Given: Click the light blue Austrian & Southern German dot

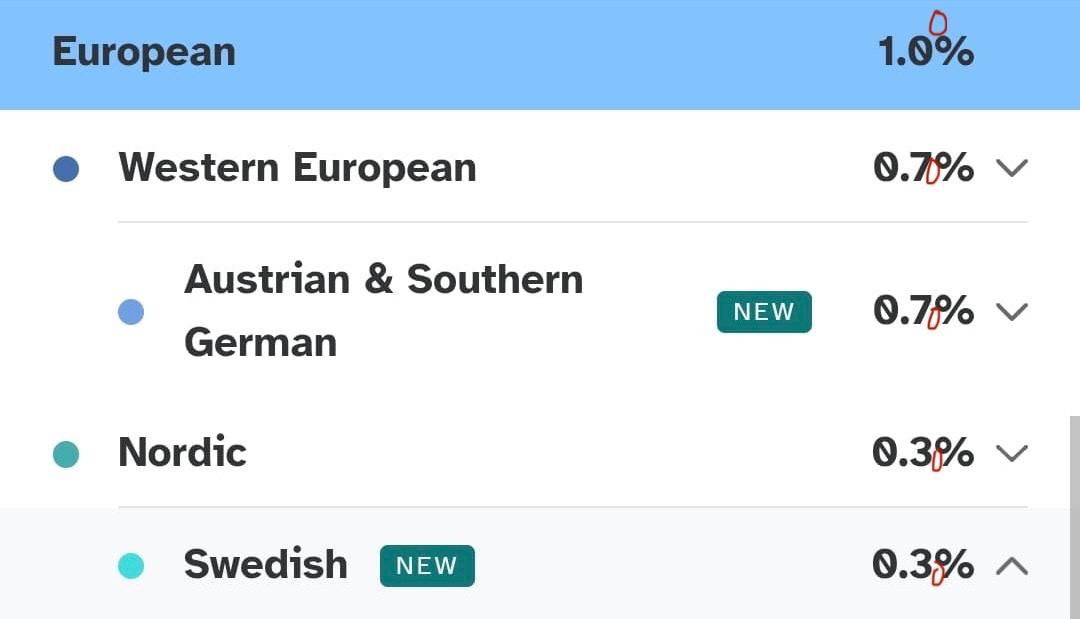Looking at the screenshot, I should [x=131, y=312].
